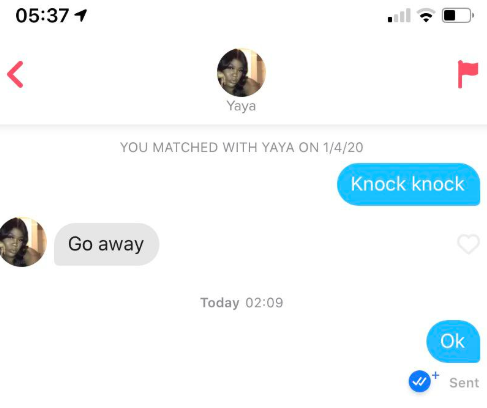487x408 pixels.
Task: Tap the Wi-Fi icon in the status bar
Action: point(426,15)
